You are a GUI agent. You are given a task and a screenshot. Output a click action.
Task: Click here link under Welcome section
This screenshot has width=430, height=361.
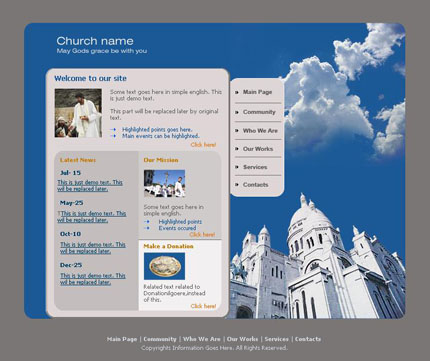point(203,145)
